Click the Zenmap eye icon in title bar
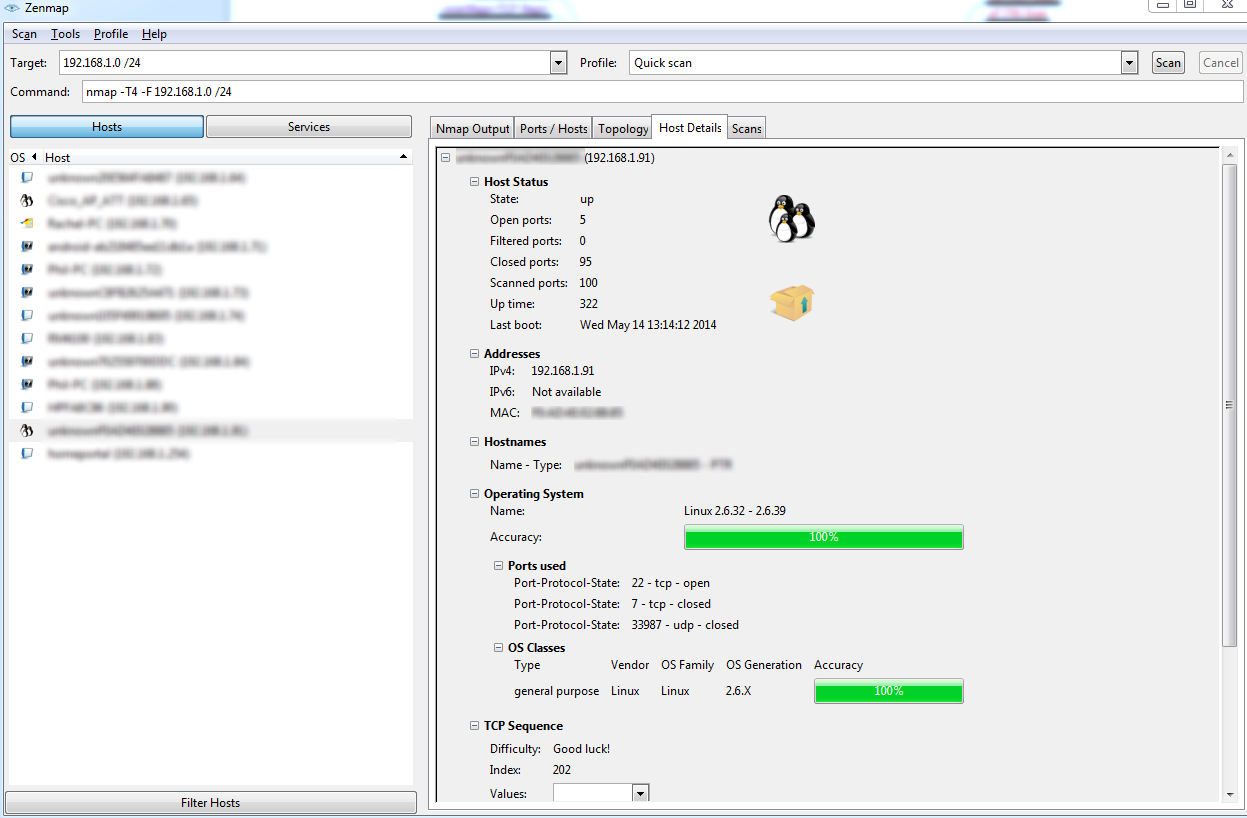 tap(12, 7)
